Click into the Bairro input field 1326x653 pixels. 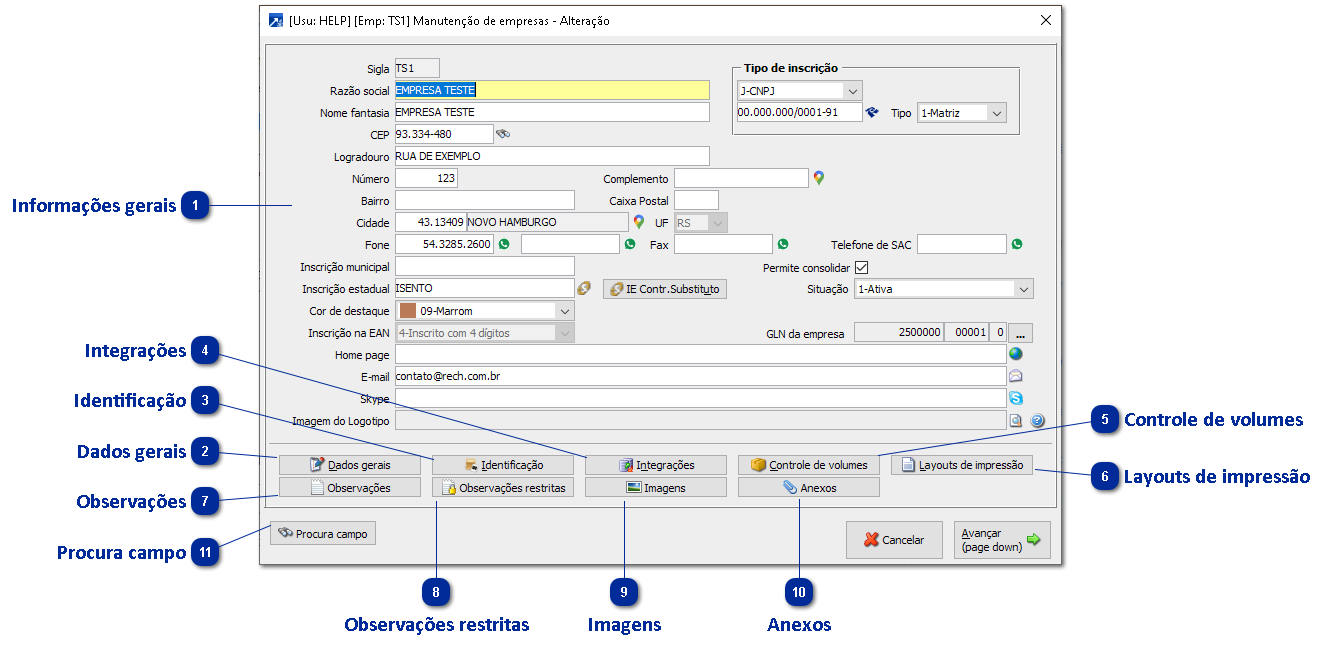tap(485, 200)
